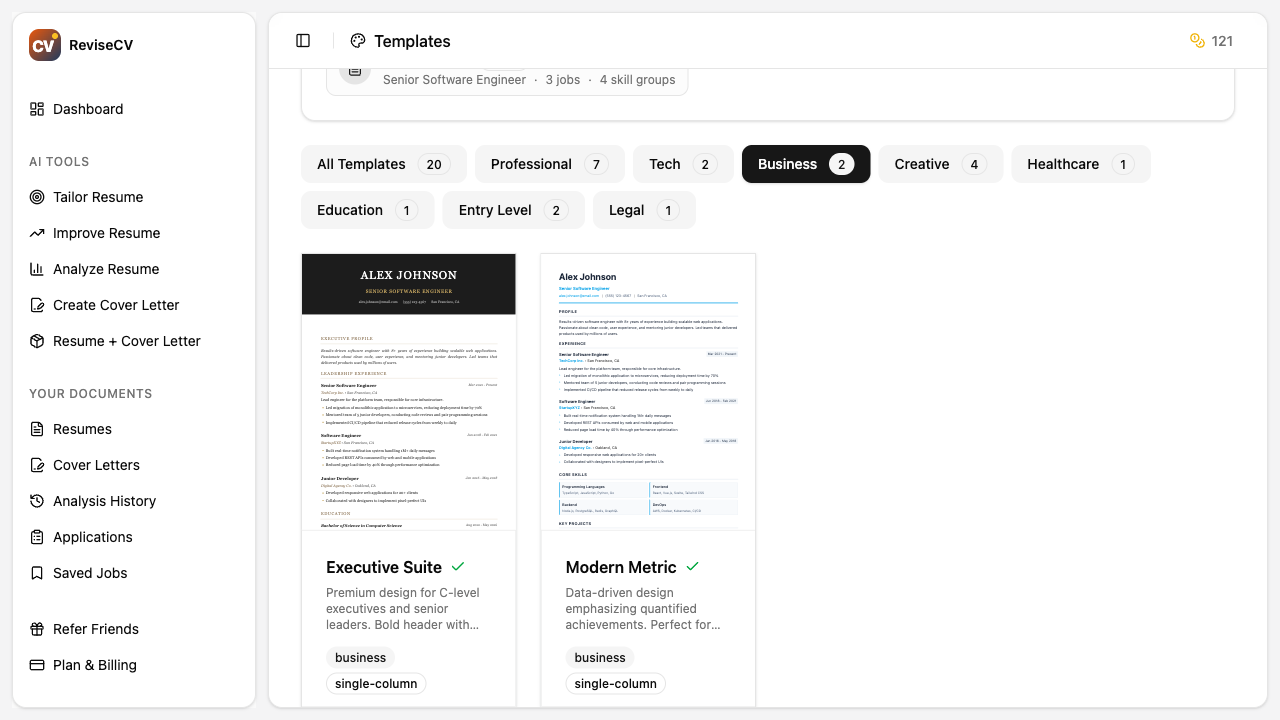Image resolution: width=1280 pixels, height=720 pixels.
Task: Click the ReviseCV logo icon
Action: click(44, 44)
